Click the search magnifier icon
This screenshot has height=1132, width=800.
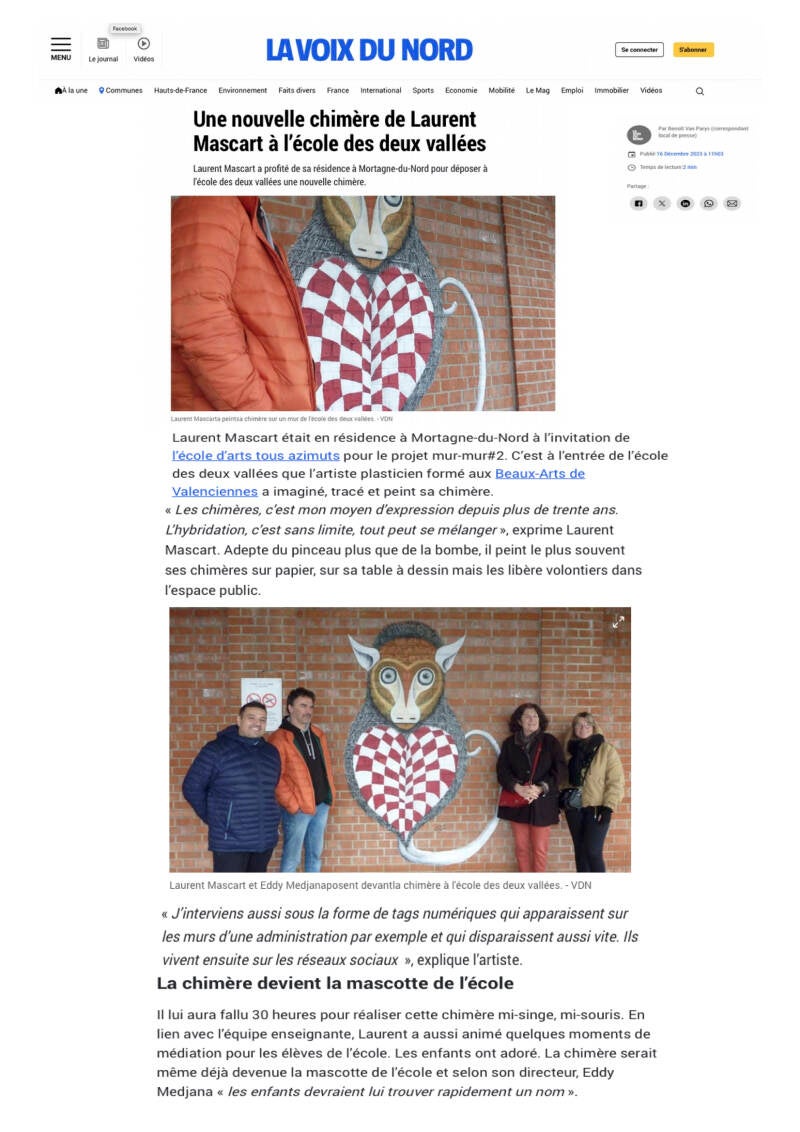(700, 91)
